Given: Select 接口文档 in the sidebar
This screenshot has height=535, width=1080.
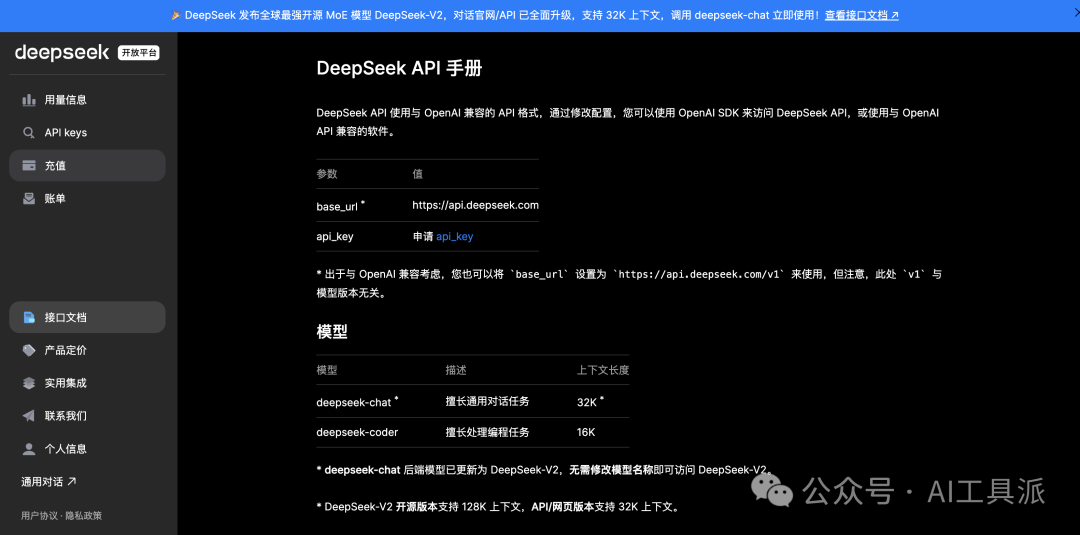Looking at the screenshot, I should 87,317.
